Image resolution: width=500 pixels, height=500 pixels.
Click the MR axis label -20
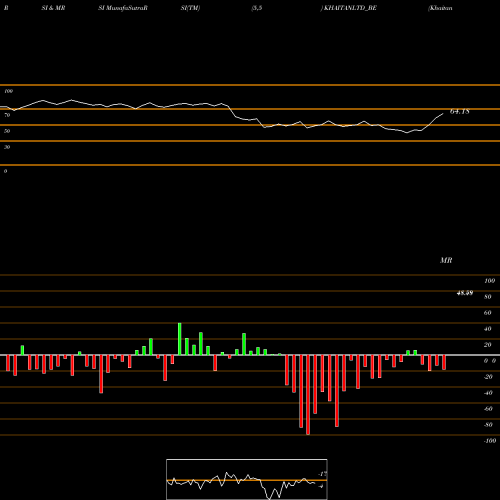click(x=488, y=377)
